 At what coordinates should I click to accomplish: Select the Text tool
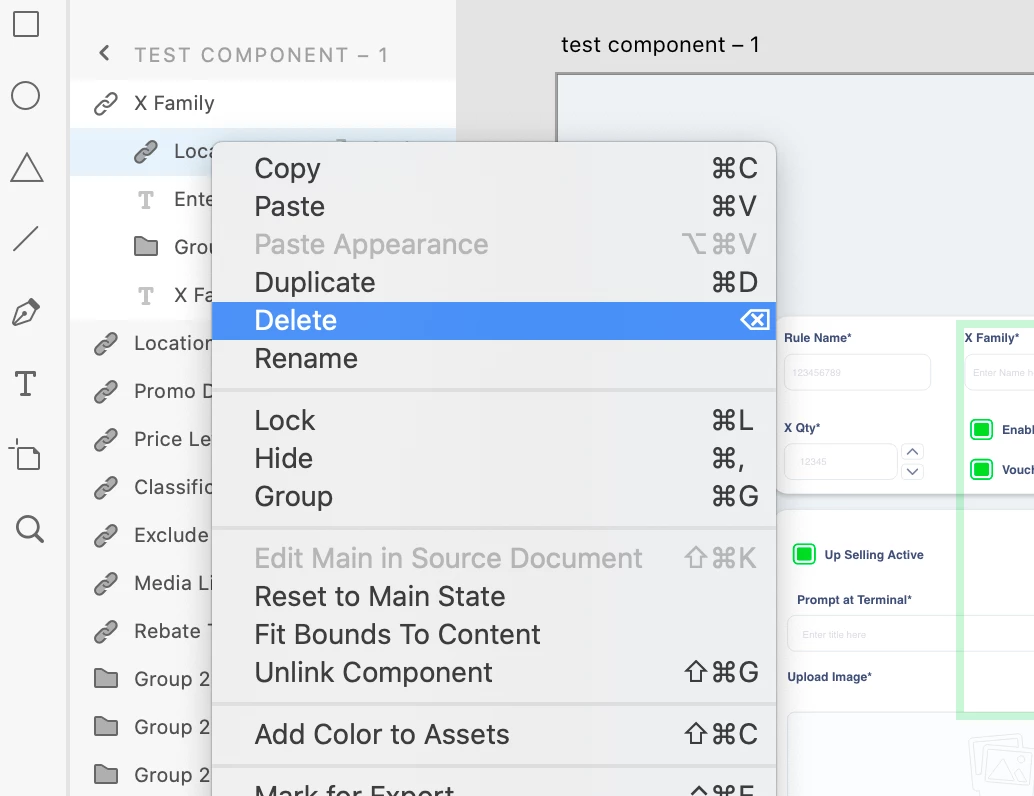(x=26, y=383)
